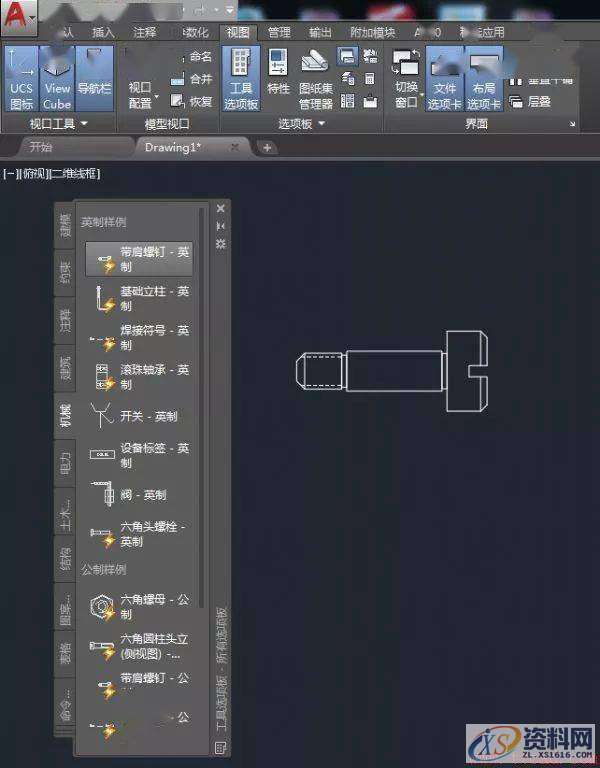Viewport: 600px width, 768px height.
Task: Switch to the 输出 ribbon tab
Action: [x=320, y=32]
